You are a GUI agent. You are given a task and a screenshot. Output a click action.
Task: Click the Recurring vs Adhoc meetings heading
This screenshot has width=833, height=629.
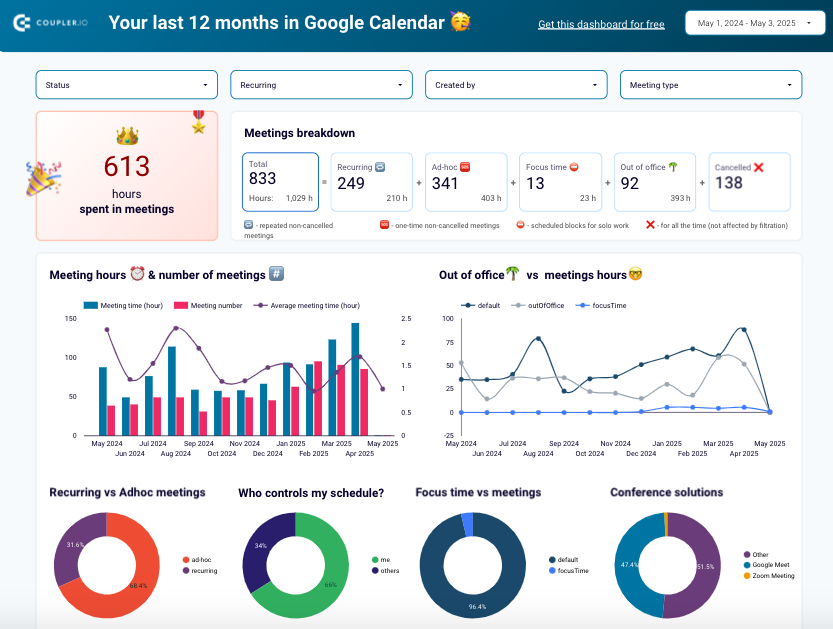(x=128, y=492)
